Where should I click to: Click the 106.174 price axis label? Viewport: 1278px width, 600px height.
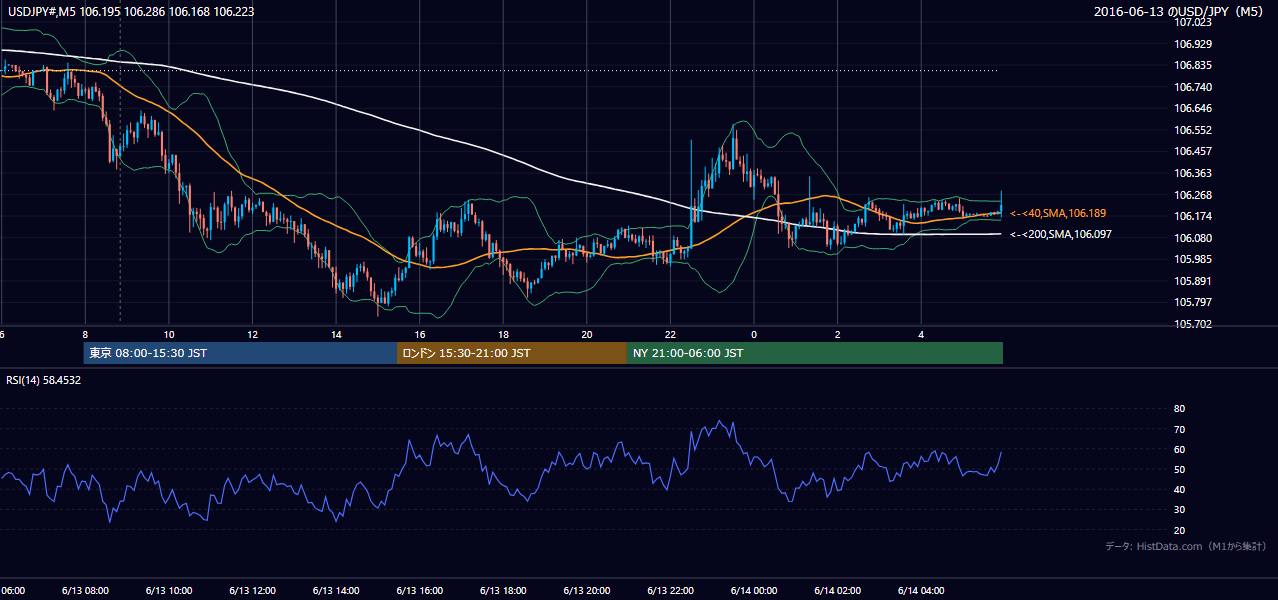(x=1193, y=216)
